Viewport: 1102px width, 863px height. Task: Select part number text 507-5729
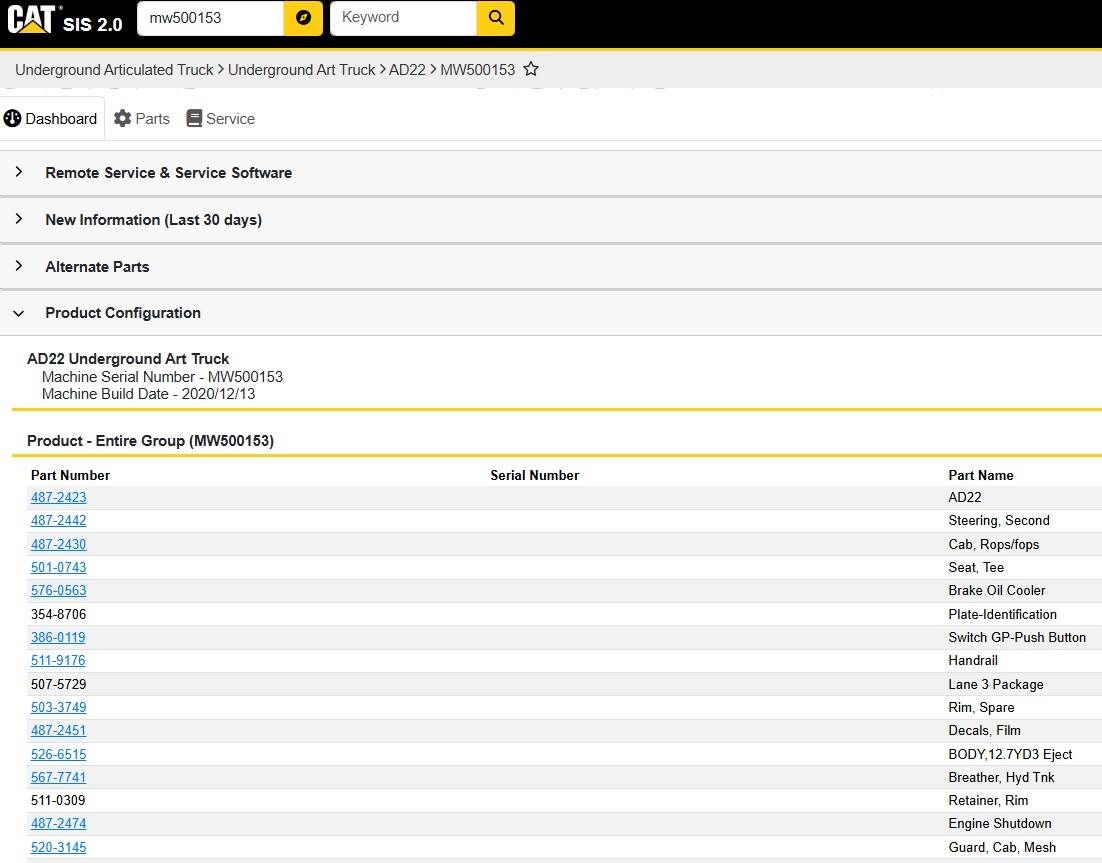[x=58, y=684]
